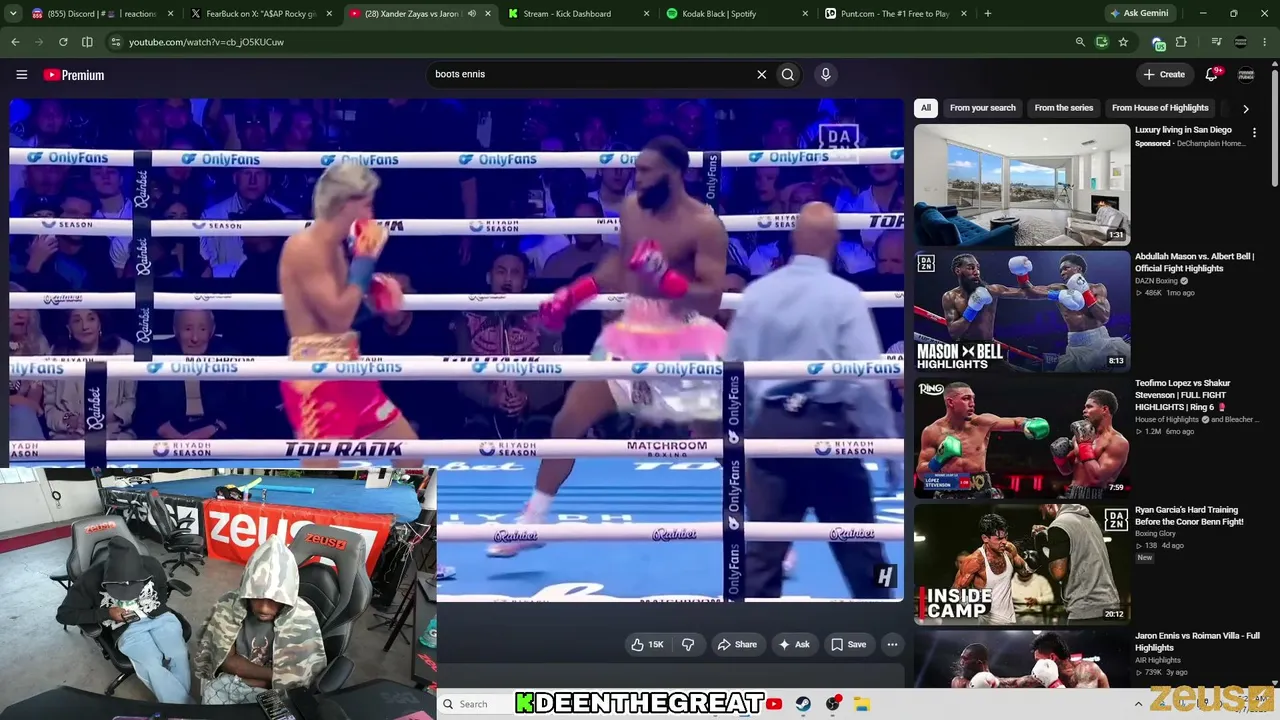This screenshot has width=1280, height=720.
Task: Open the YouTube account avatar menu
Action: point(1246,75)
